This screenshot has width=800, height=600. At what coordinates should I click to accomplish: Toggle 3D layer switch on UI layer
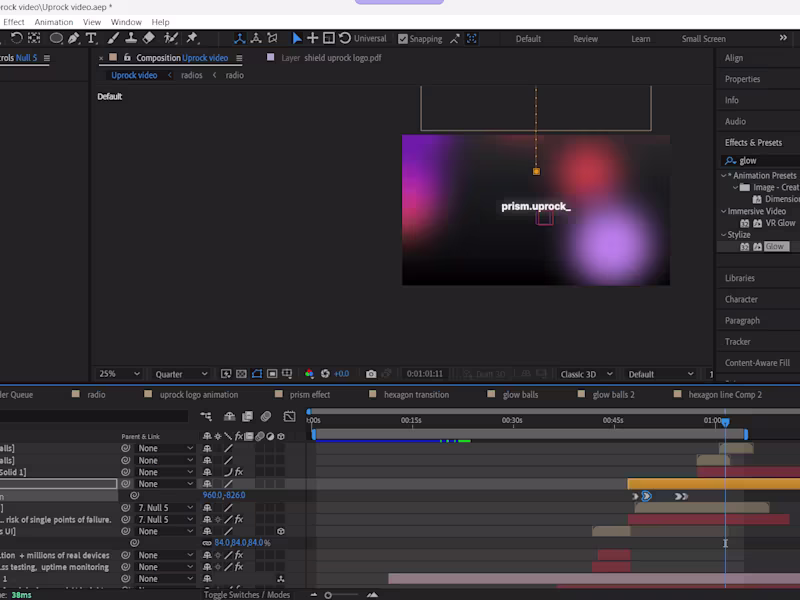tap(281, 531)
